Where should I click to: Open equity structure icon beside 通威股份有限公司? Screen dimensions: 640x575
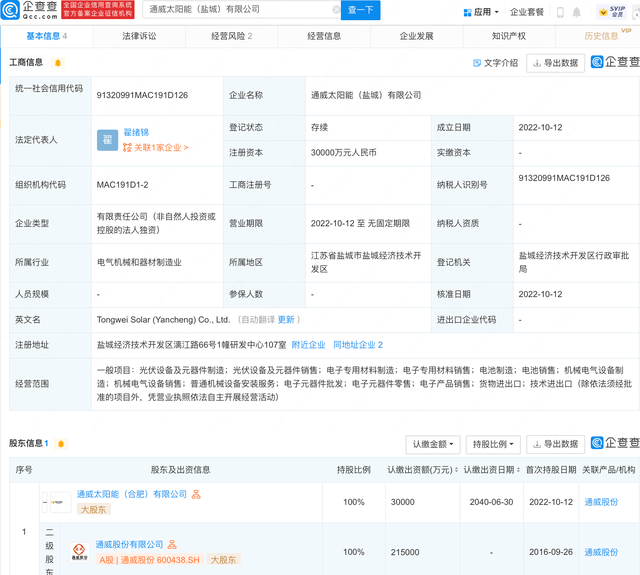[x=172, y=544]
